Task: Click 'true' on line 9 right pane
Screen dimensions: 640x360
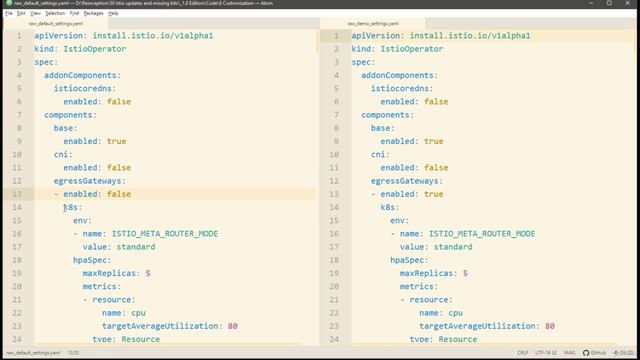Action: [x=434, y=141]
